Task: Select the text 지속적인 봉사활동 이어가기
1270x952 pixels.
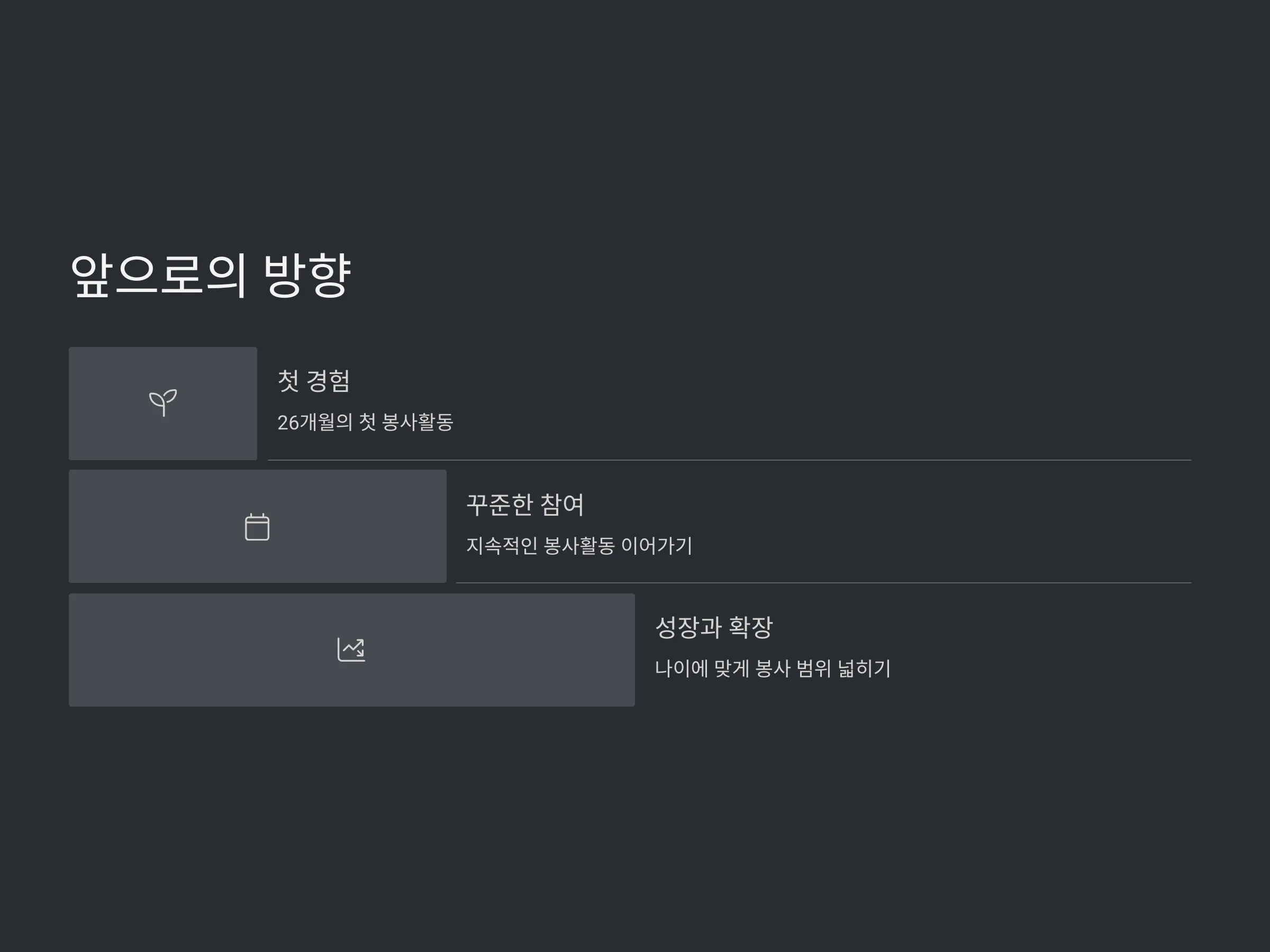Action: point(579,545)
